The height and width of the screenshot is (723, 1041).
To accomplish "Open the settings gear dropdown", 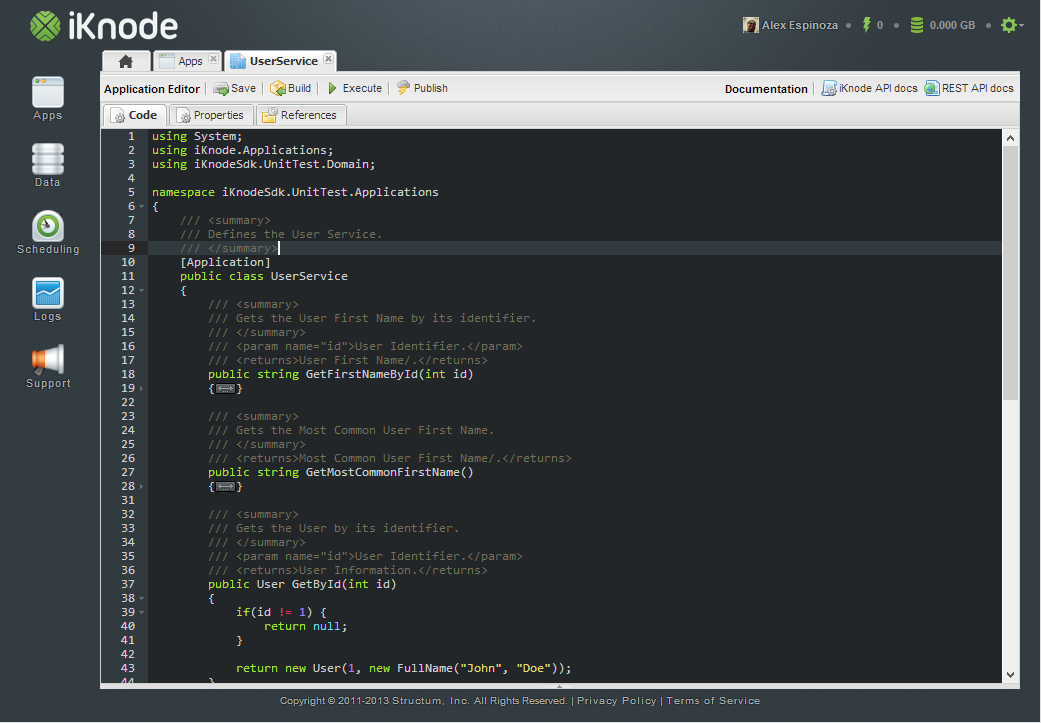I will tap(1012, 25).
